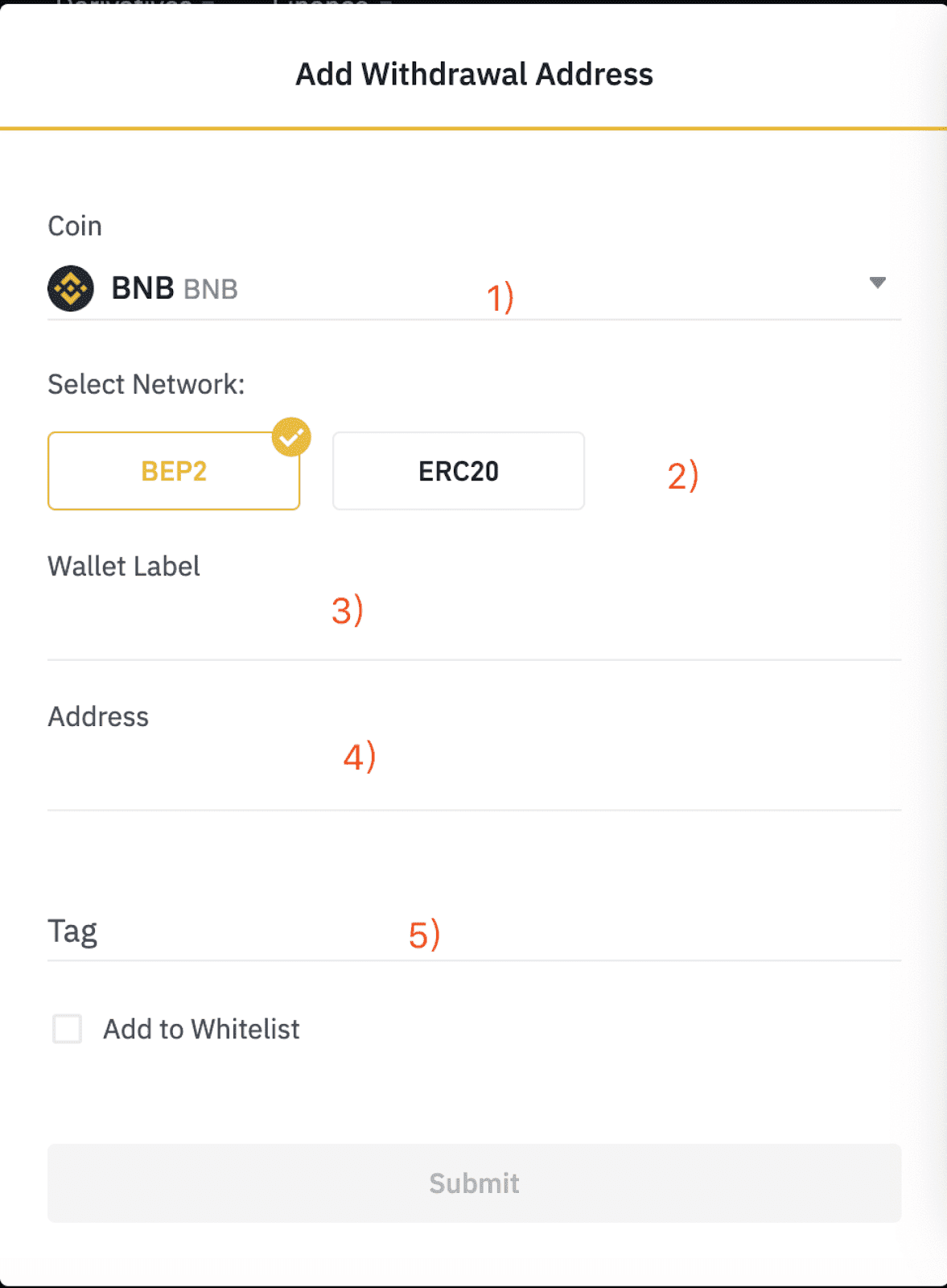Click the Select Network label
The image size is (947, 1288).
pyautogui.click(x=146, y=385)
